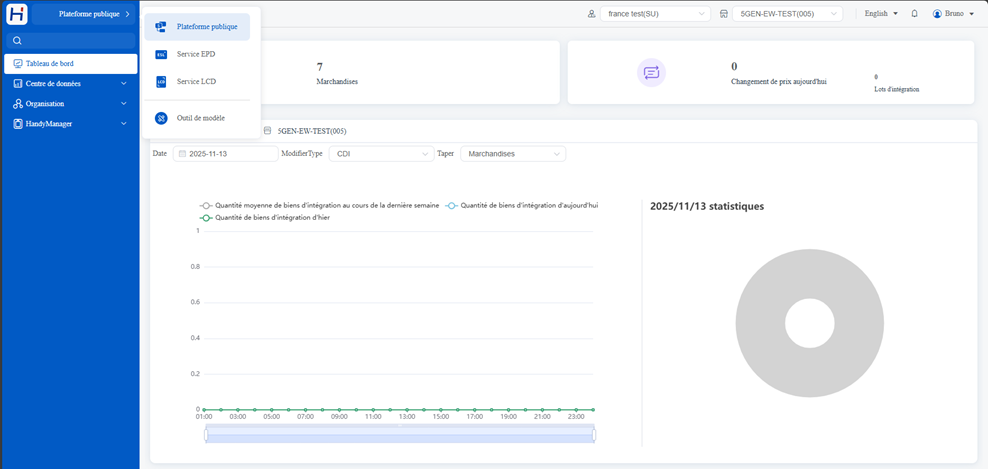Open Tableau de bord in sidebar

coord(71,64)
